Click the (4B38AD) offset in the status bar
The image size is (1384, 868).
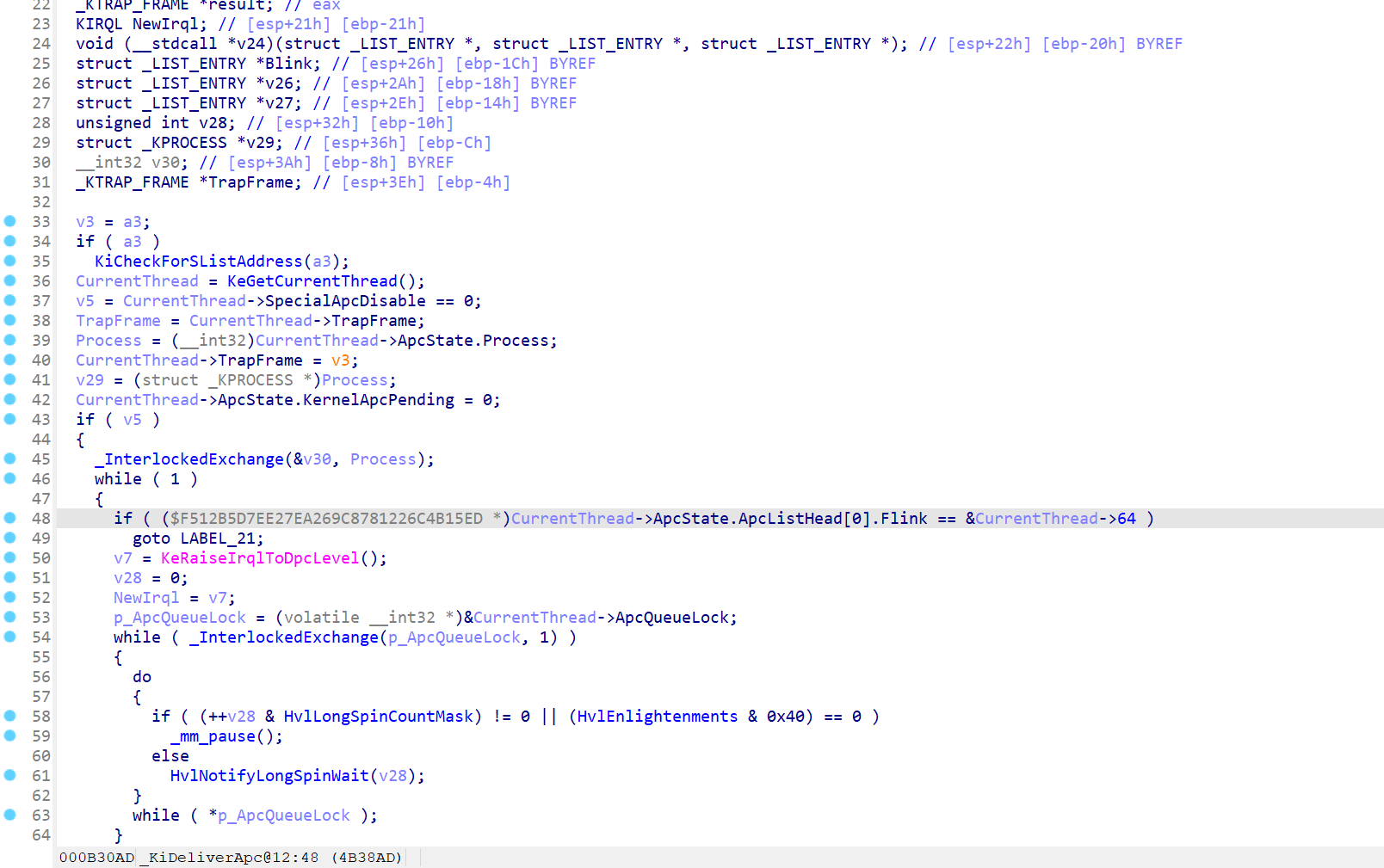pos(367,858)
